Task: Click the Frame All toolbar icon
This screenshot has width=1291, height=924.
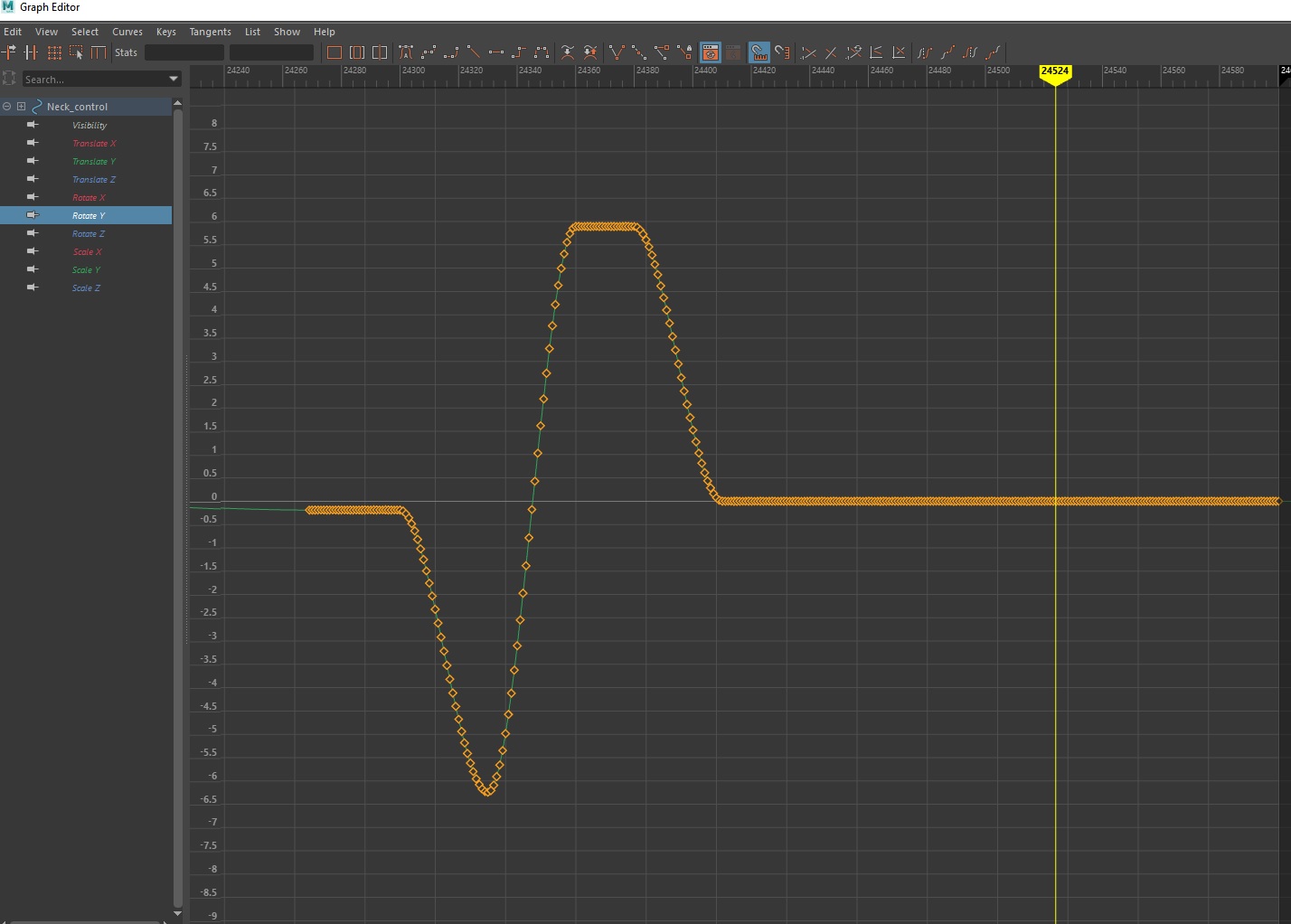Action: 335,52
